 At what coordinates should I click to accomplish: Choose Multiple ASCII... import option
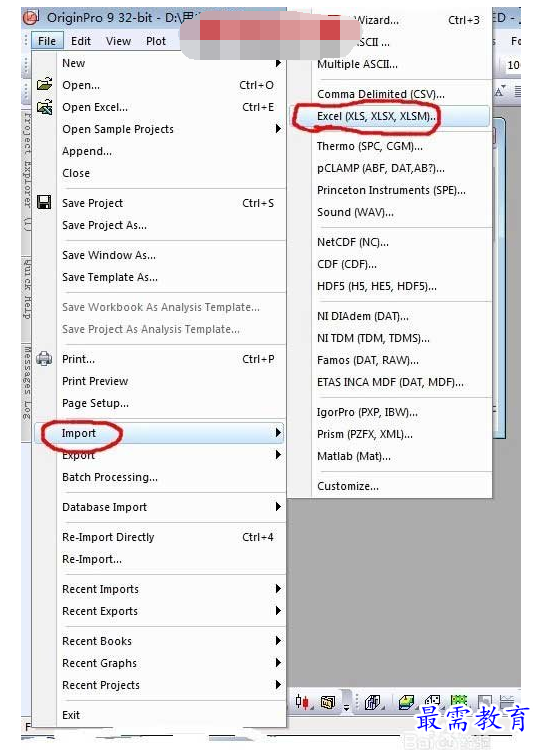391,64
